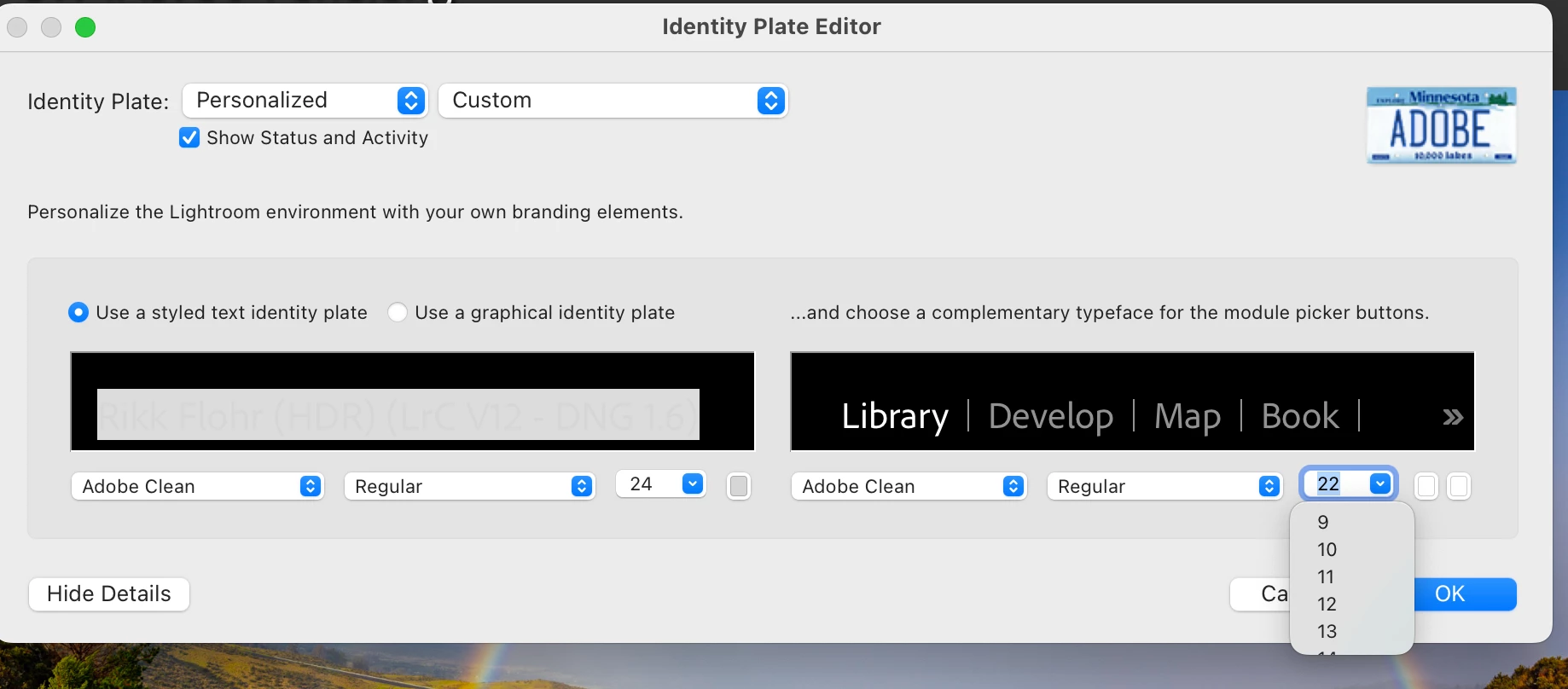Choose font size 9 from list
The width and height of the screenshot is (1568, 689).
click(x=1352, y=522)
